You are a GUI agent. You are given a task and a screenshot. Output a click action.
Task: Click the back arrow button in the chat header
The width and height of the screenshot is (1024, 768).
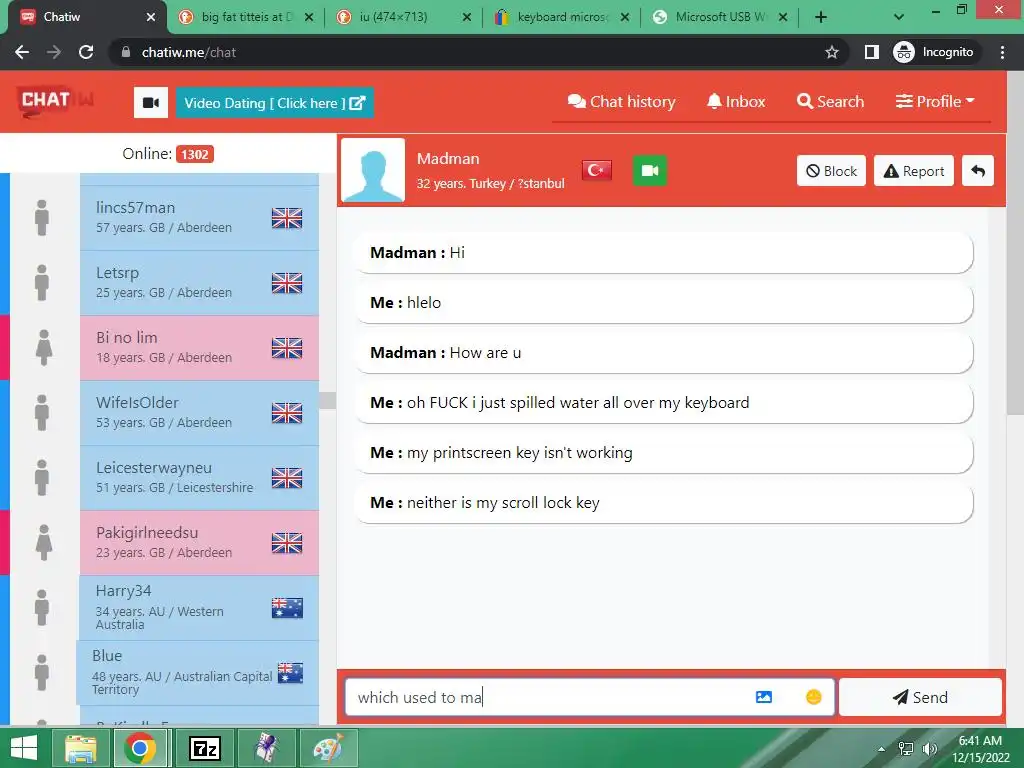click(978, 171)
